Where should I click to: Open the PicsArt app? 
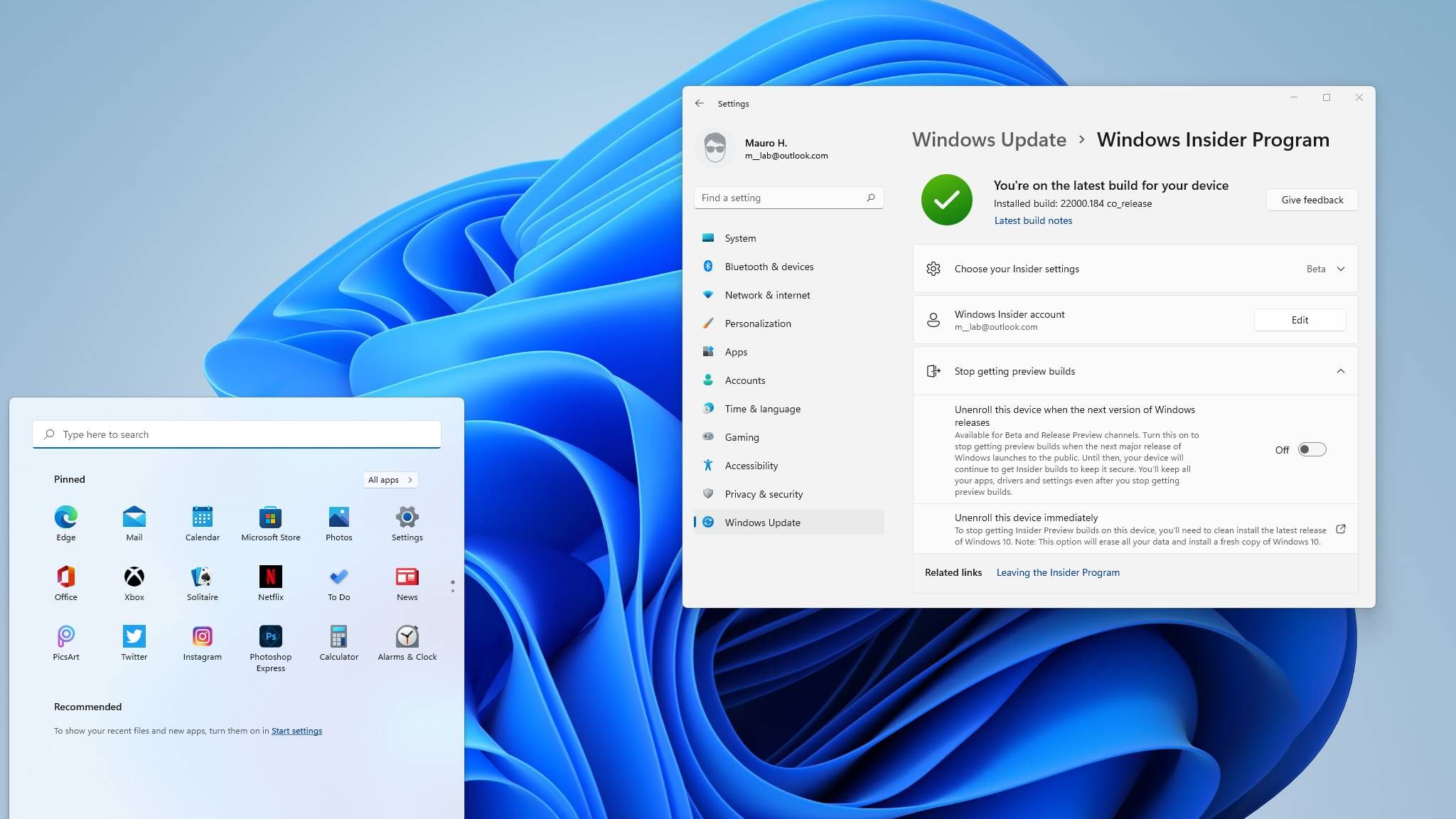click(x=65, y=636)
